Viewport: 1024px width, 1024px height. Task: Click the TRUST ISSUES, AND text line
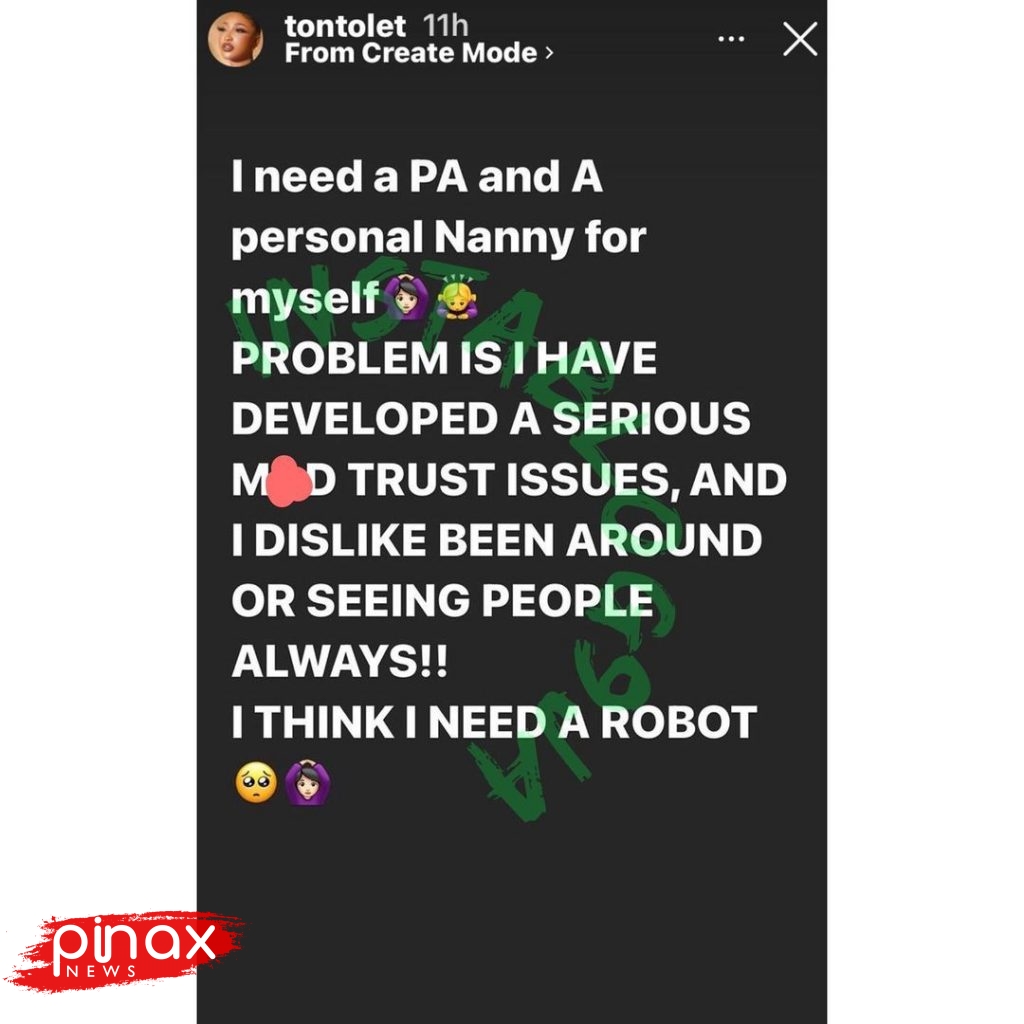[x=567, y=480]
